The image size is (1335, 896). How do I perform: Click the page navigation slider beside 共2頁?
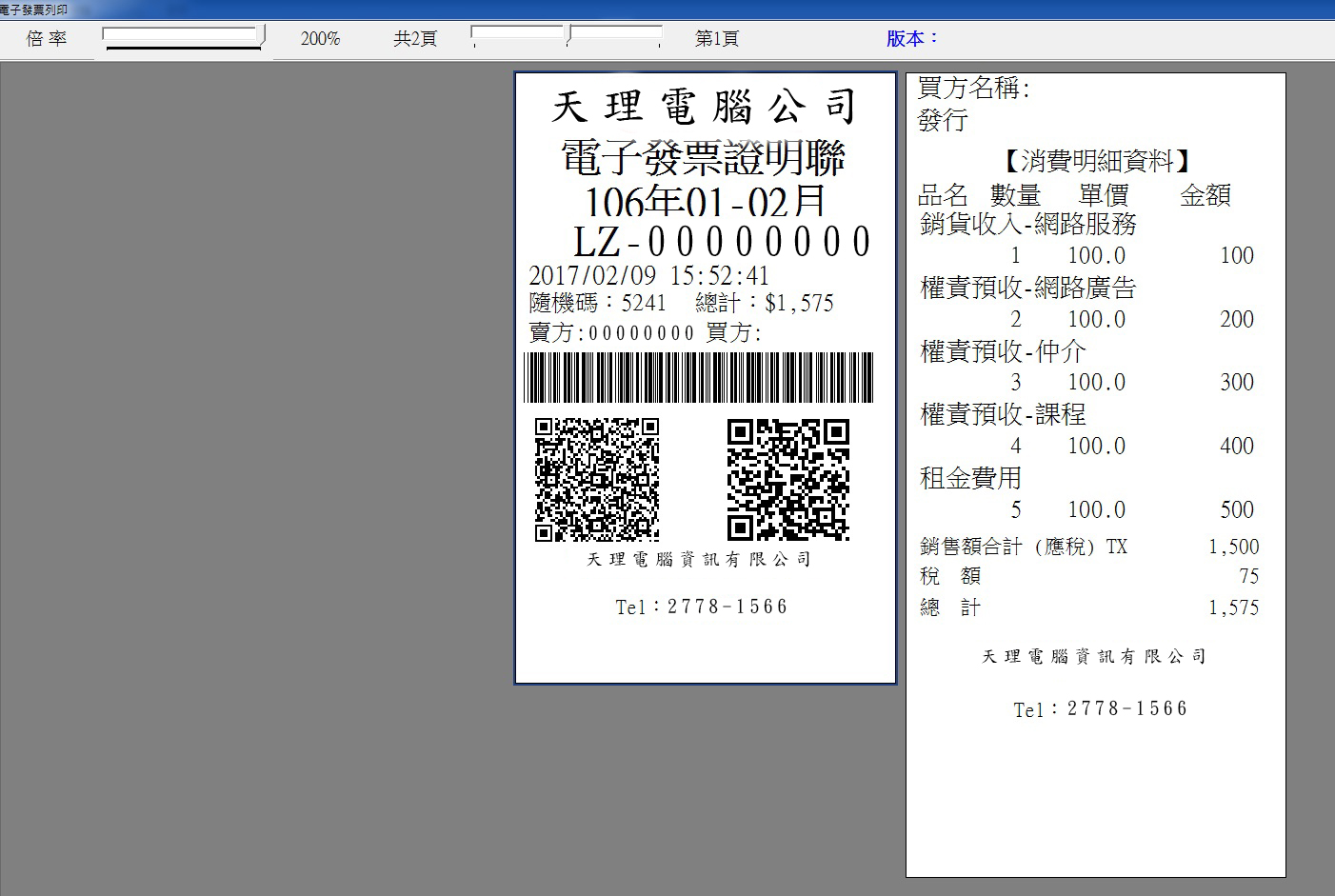click(567, 37)
